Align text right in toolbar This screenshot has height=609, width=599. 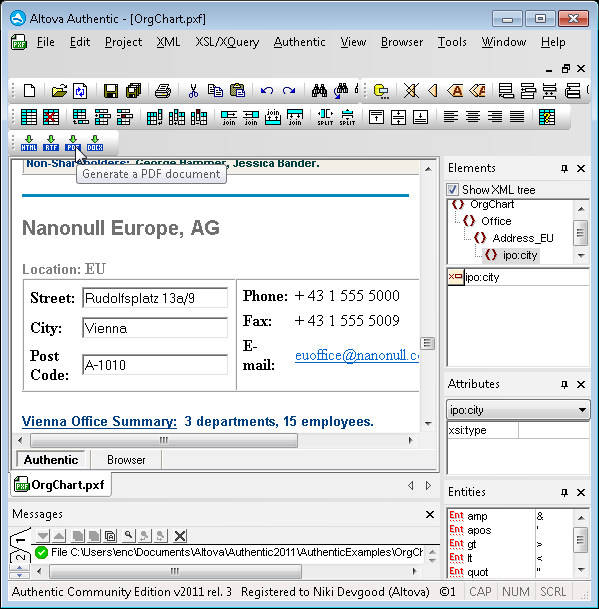[x=495, y=117]
